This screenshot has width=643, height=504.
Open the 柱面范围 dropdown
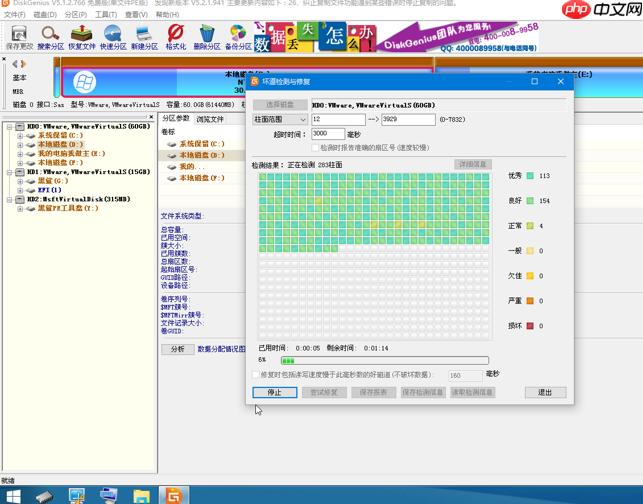click(280, 119)
